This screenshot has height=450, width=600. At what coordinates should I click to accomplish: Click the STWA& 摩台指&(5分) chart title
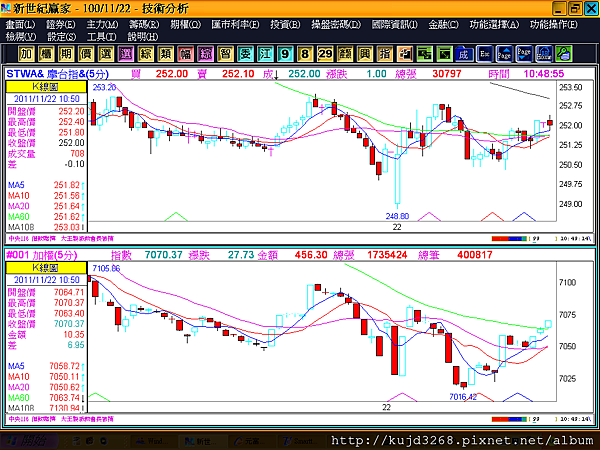(x=57, y=74)
